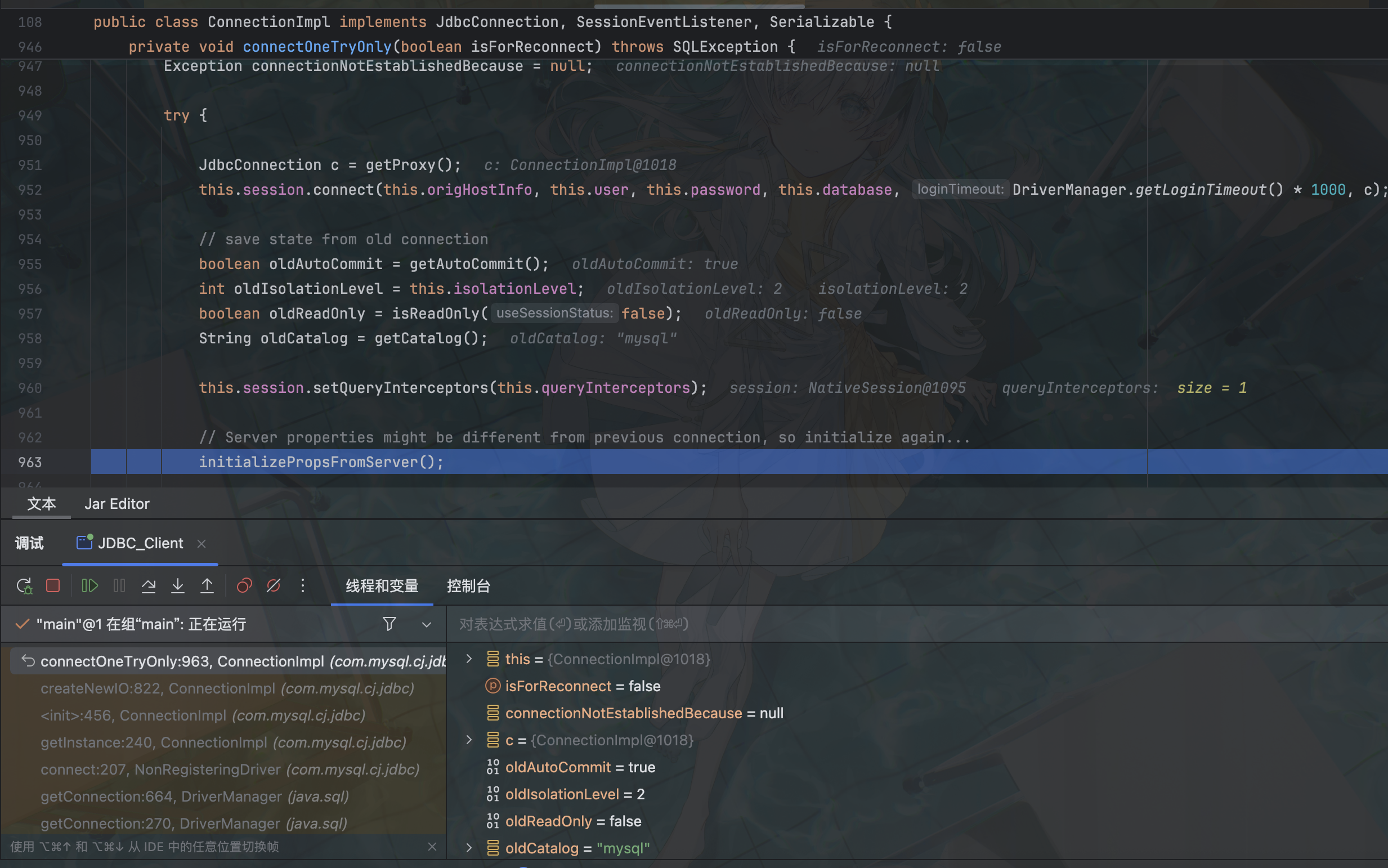Viewport: 1388px width, 868px height.
Task: Open the thread selector dropdown arrow
Action: click(x=427, y=625)
